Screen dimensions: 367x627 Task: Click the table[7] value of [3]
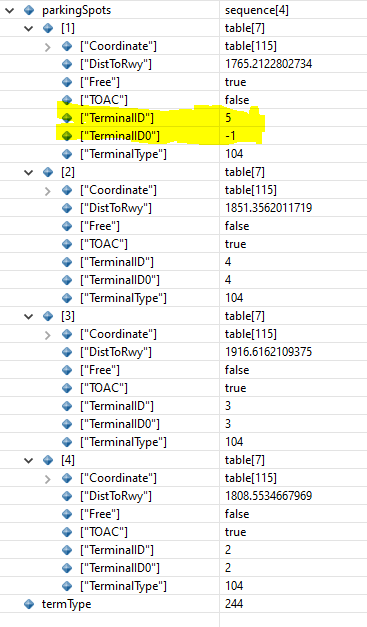[x=245, y=316]
